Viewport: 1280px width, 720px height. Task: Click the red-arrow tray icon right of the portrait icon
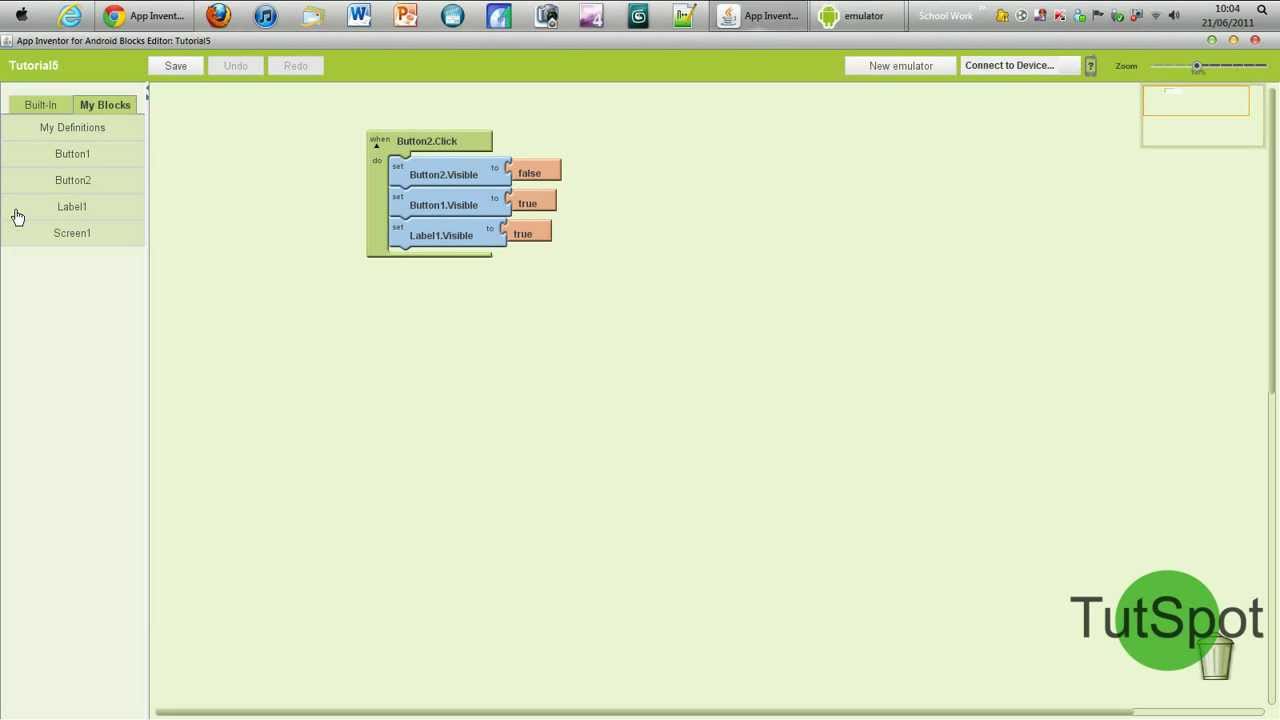coord(1060,15)
